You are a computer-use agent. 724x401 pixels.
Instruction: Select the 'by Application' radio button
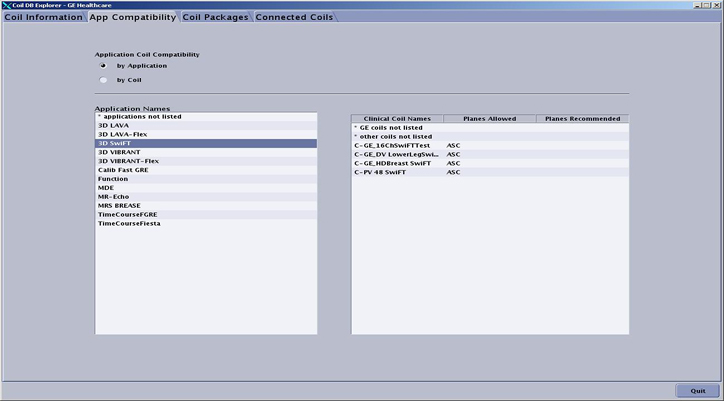tap(103, 66)
